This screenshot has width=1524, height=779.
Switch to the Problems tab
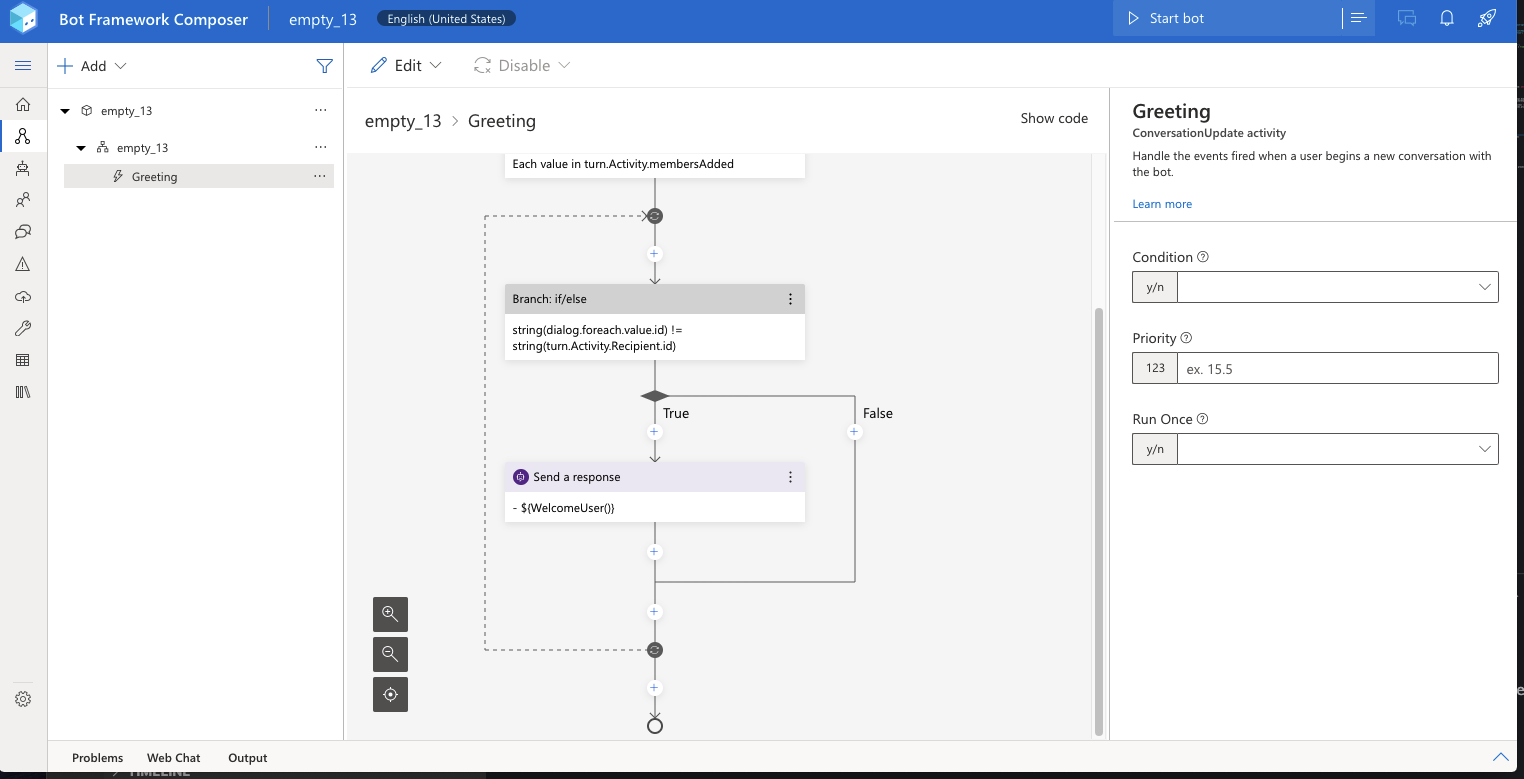[x=97, y=758]
